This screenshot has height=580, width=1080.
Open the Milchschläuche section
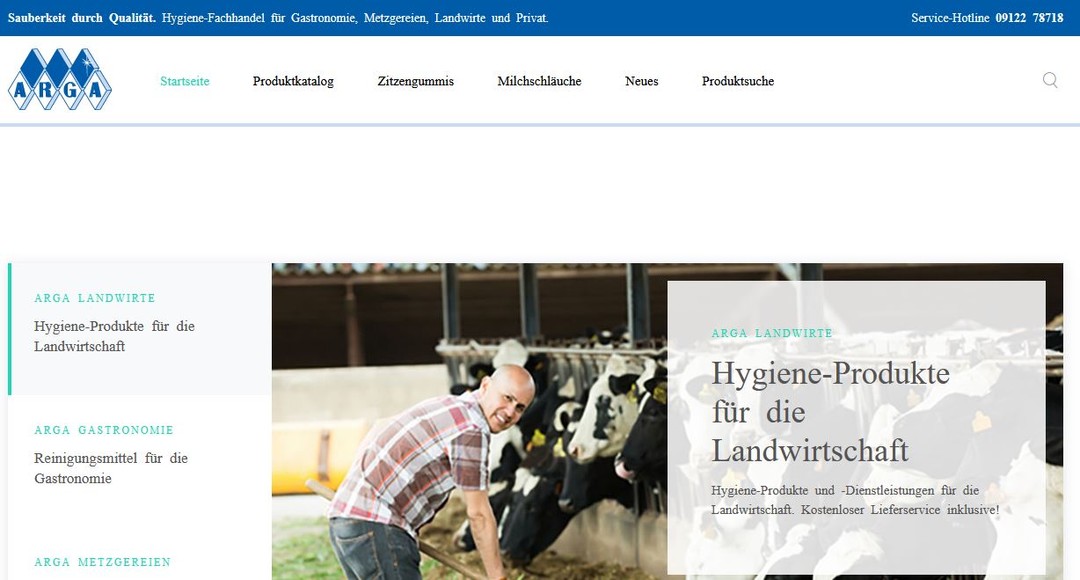pyautogui.click(x=539, y=81)
